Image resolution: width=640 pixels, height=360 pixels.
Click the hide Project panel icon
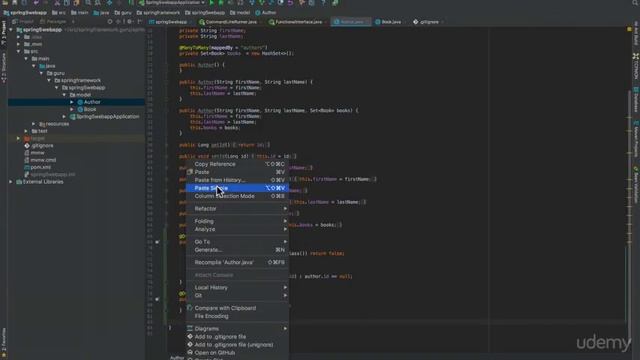click(x=139, y=22)
